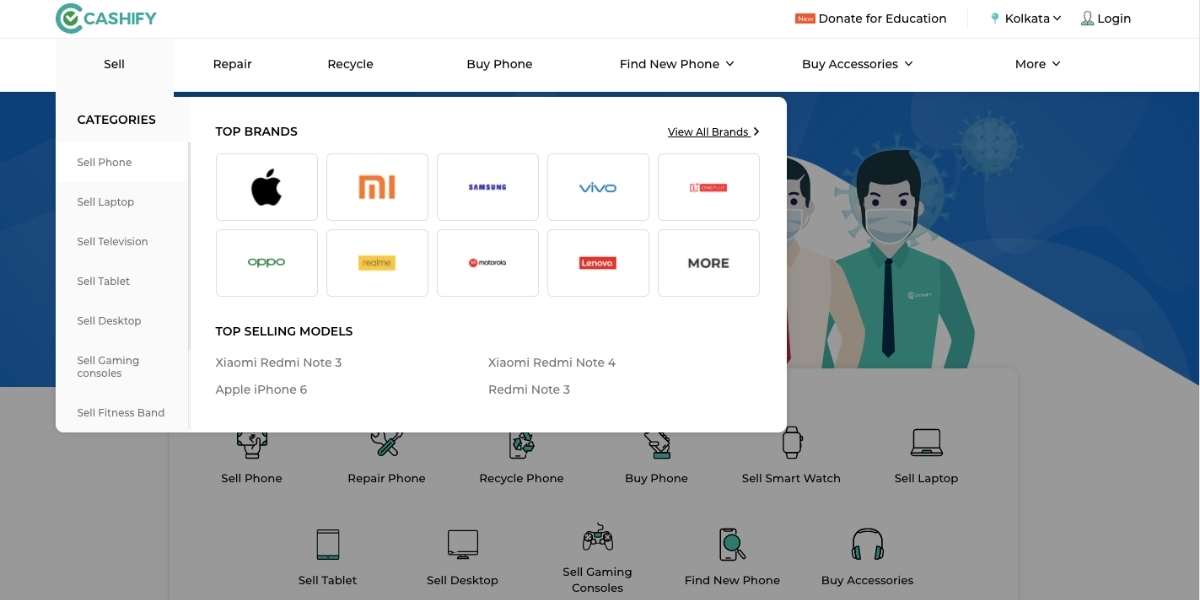1200x600 pixels.
Task: Open the Find New Phone dropdown
Action: [676, 63]
